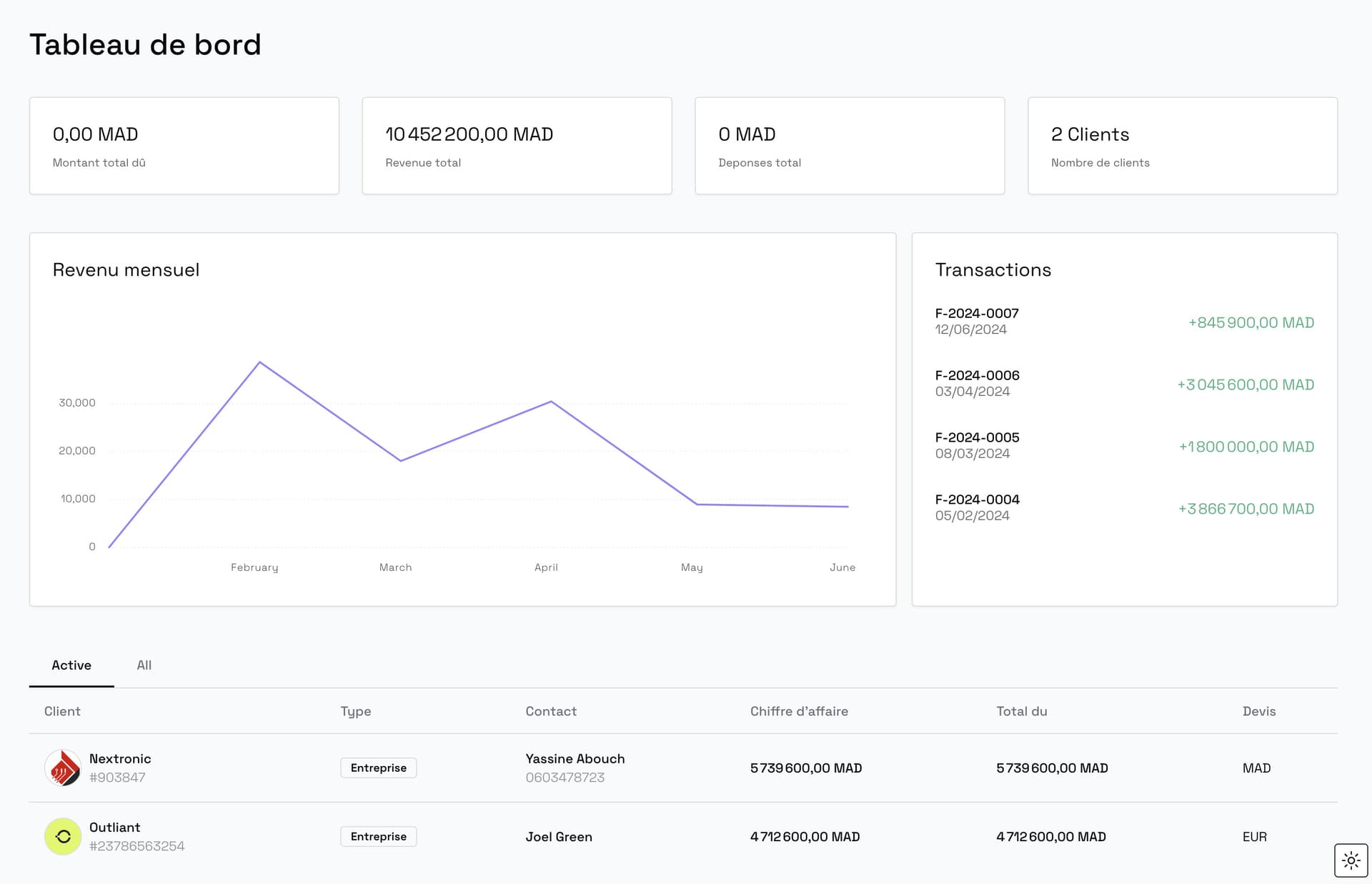Open transaction F-2024-0007
1372x884 pixels.
(x=1125, y=322)
